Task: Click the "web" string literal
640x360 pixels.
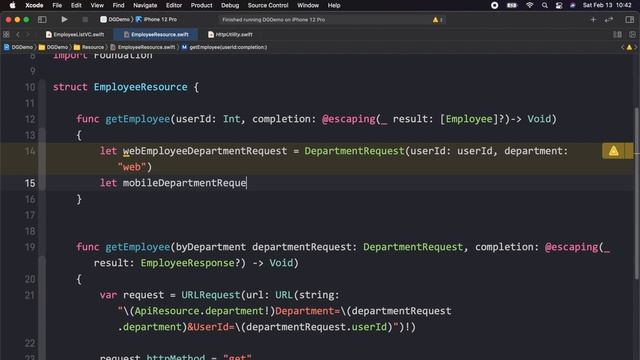Action: pyautogui.click(x=132, y=167)
